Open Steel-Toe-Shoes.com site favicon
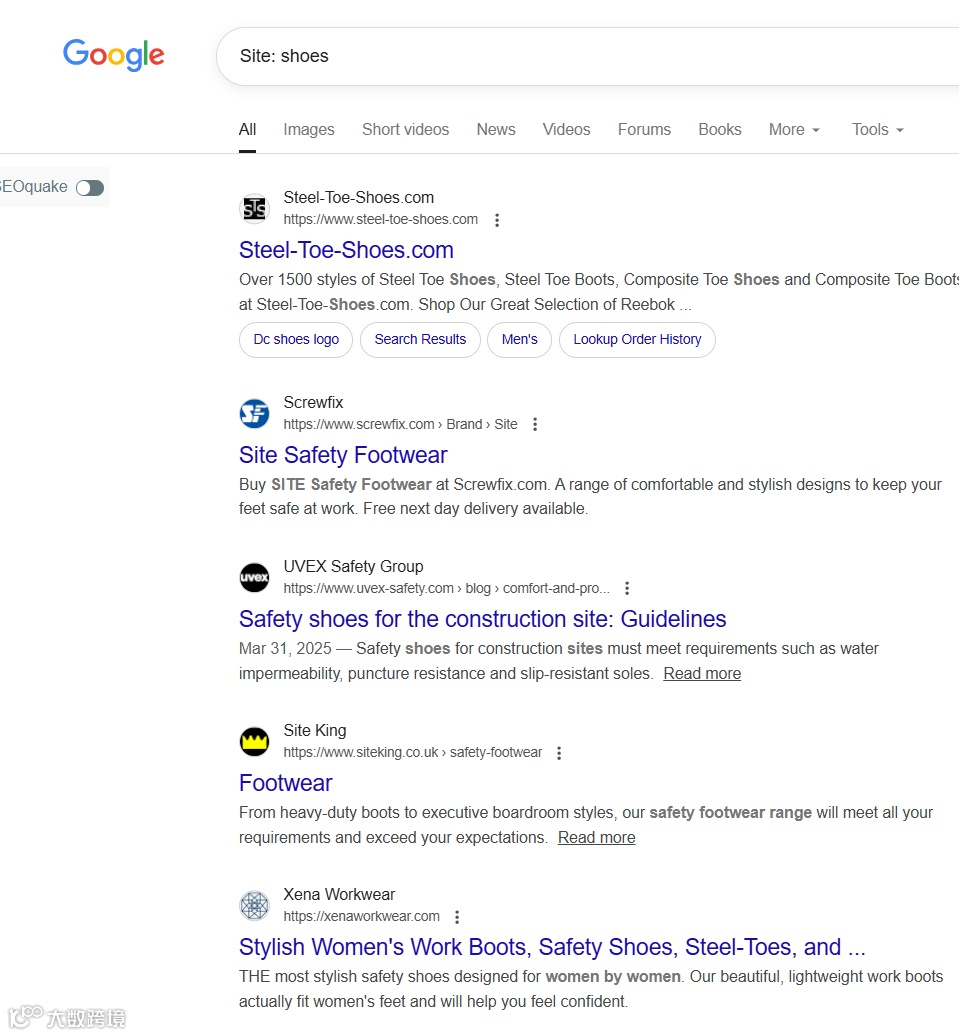This screenshot has height=1036, width=959. point(254,208)
